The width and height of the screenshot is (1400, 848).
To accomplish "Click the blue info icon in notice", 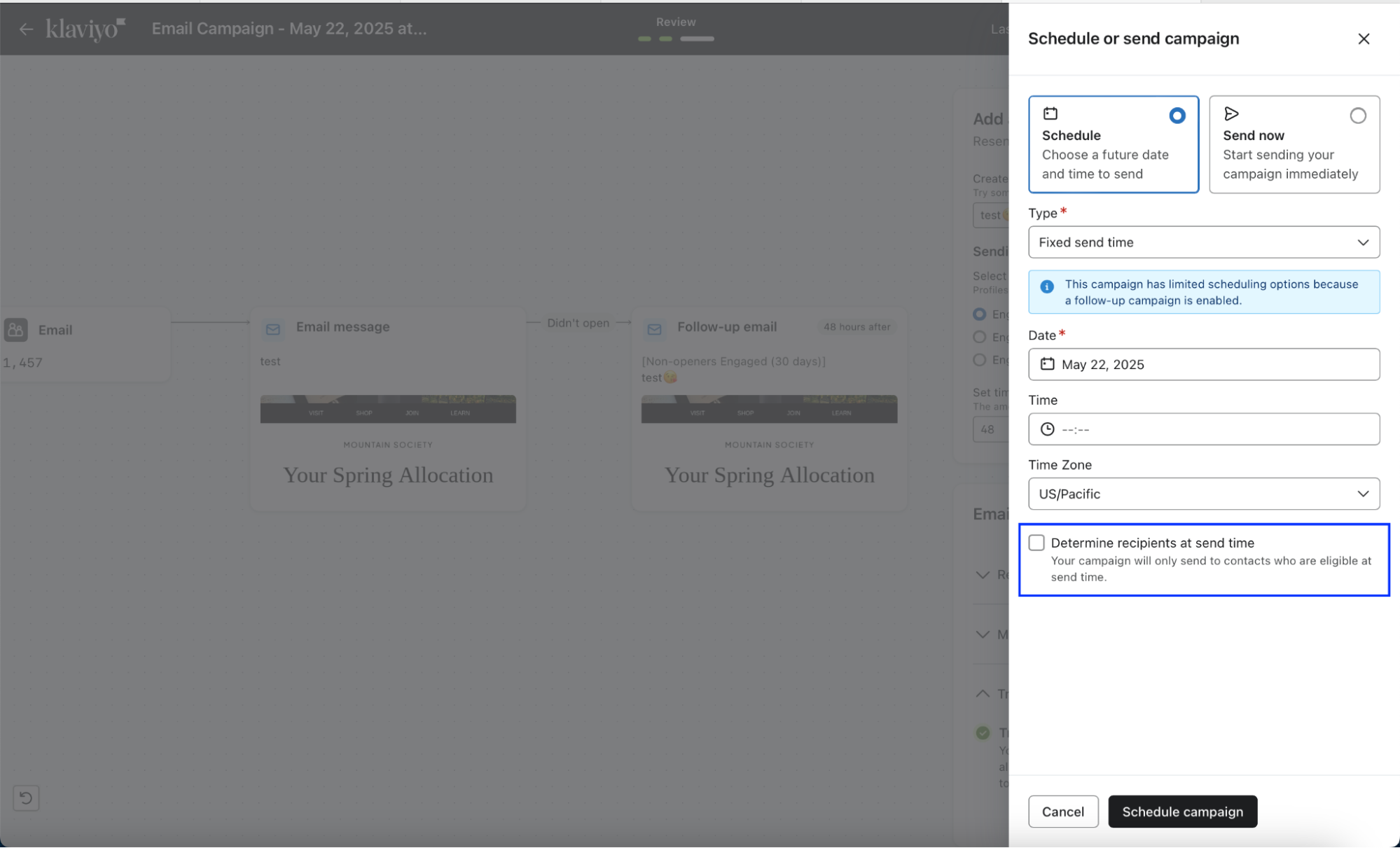I will click(x=1046, y=286).
